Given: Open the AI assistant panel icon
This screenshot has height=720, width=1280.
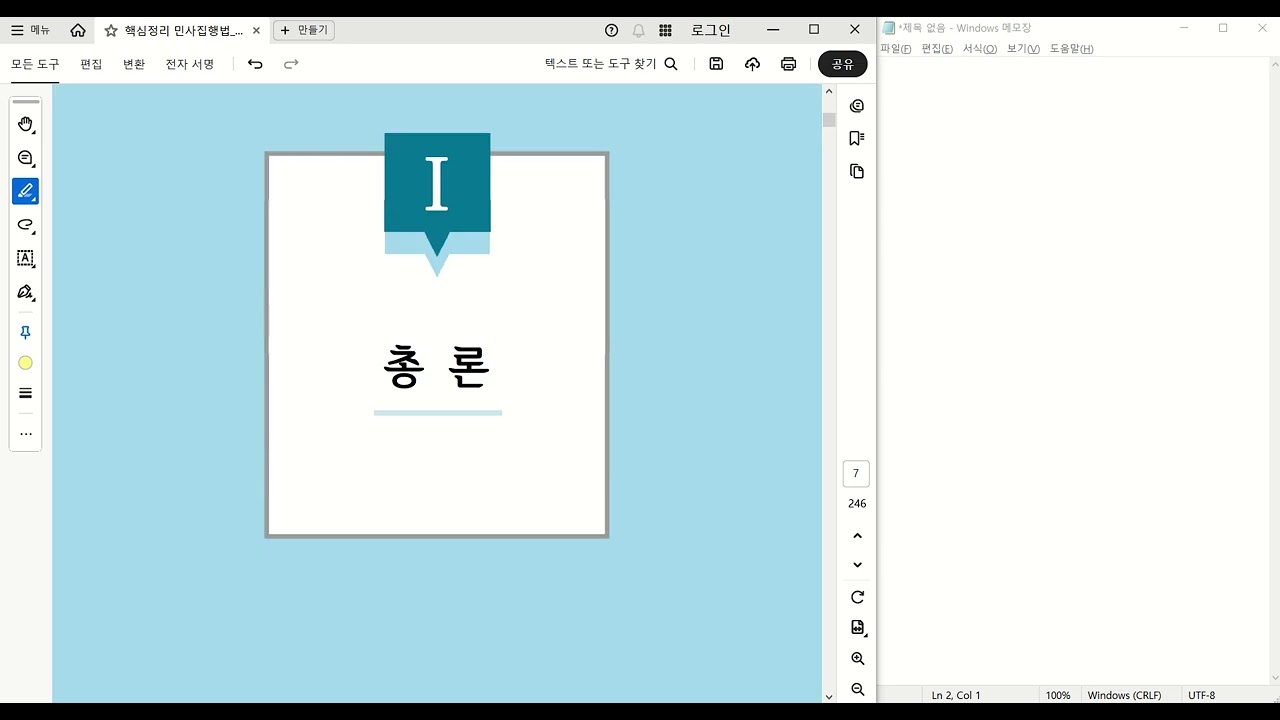Looking at the screenshot, I should (x=857, y=106).
